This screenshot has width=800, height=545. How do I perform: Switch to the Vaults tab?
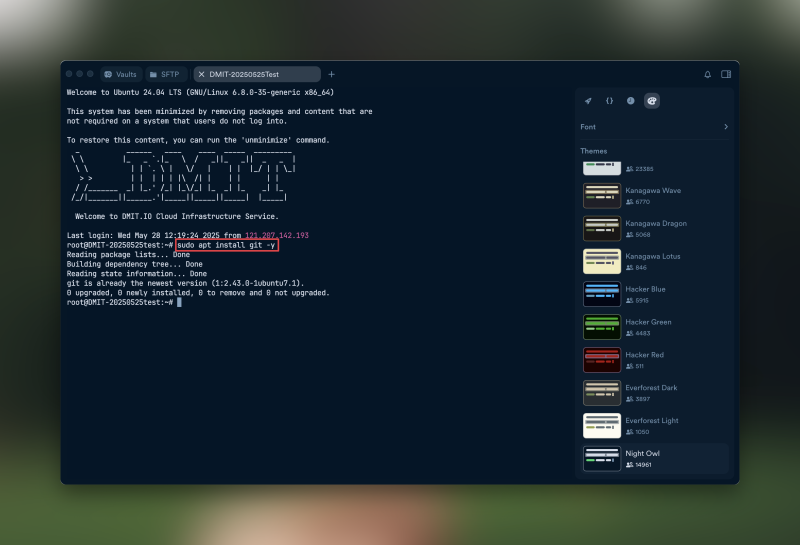tap(120, 74)
